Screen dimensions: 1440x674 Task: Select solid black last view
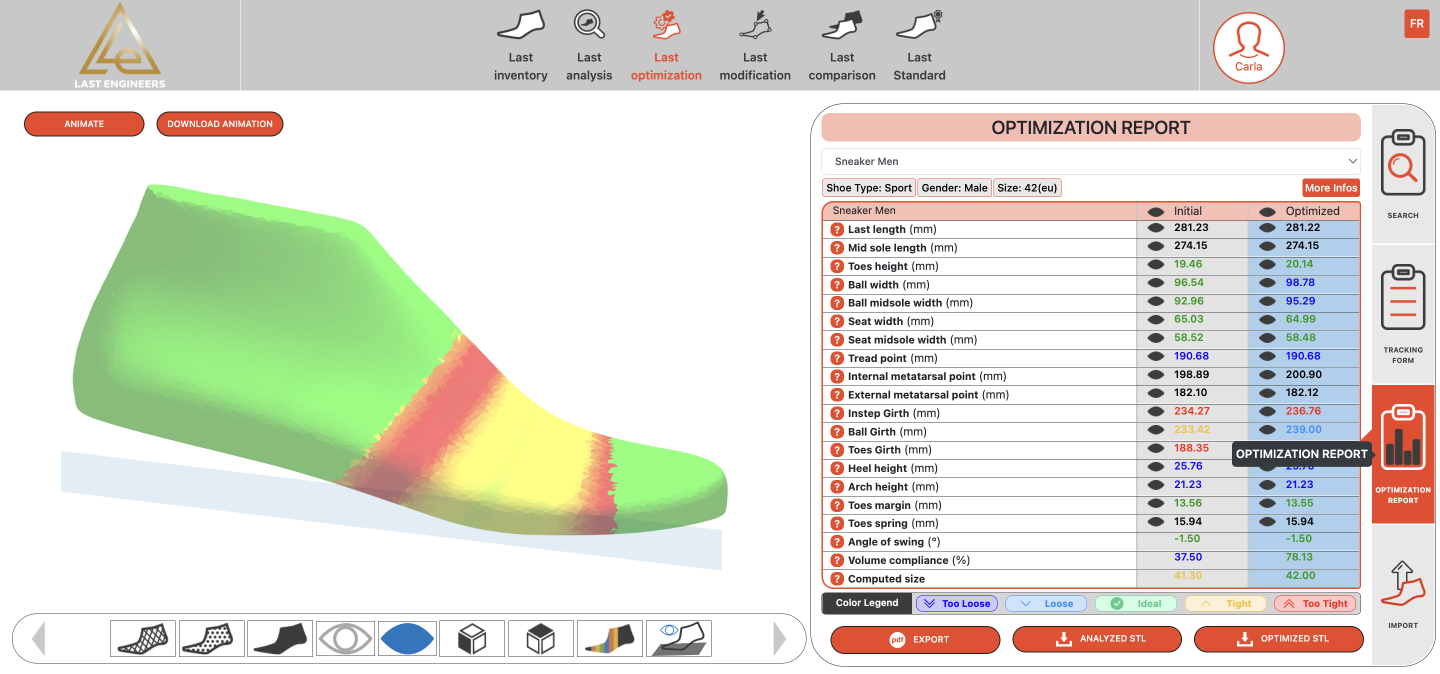coord(280,639)
